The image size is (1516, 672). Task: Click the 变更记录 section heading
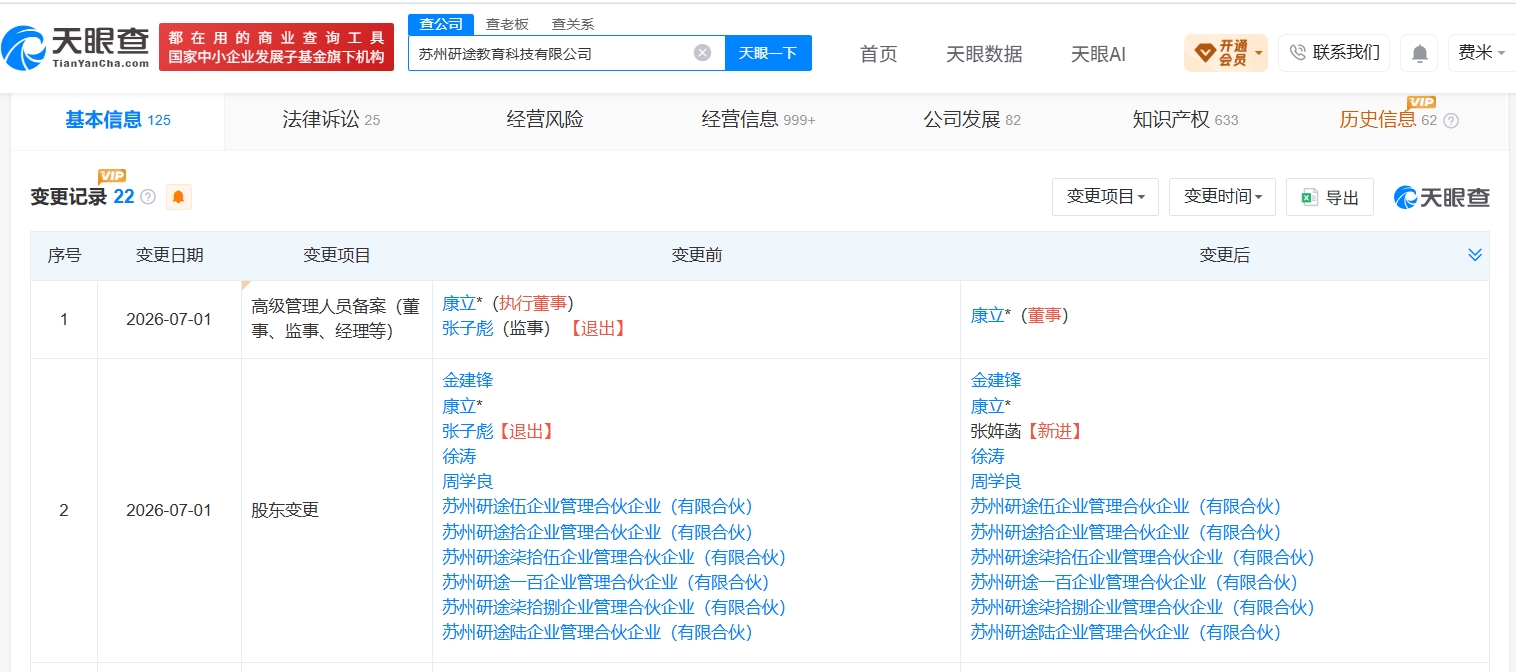tap(68, 197)
